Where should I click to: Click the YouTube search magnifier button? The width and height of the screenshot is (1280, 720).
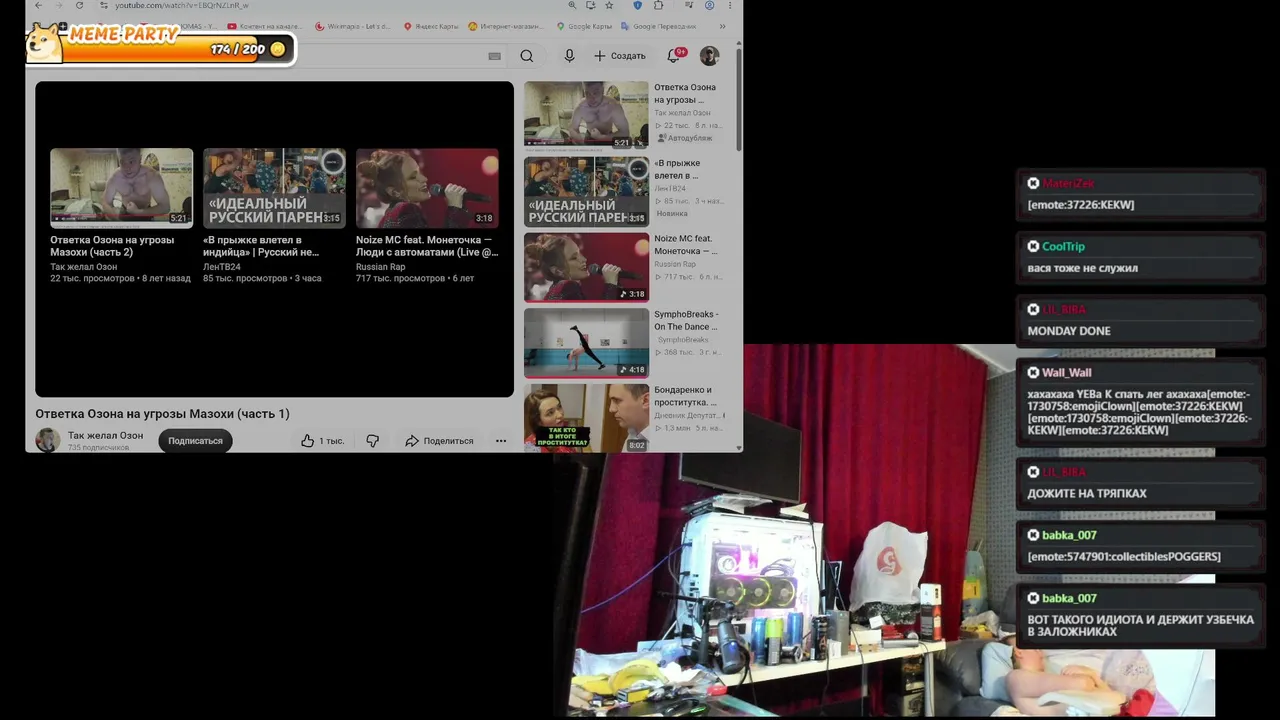point(527,56)
